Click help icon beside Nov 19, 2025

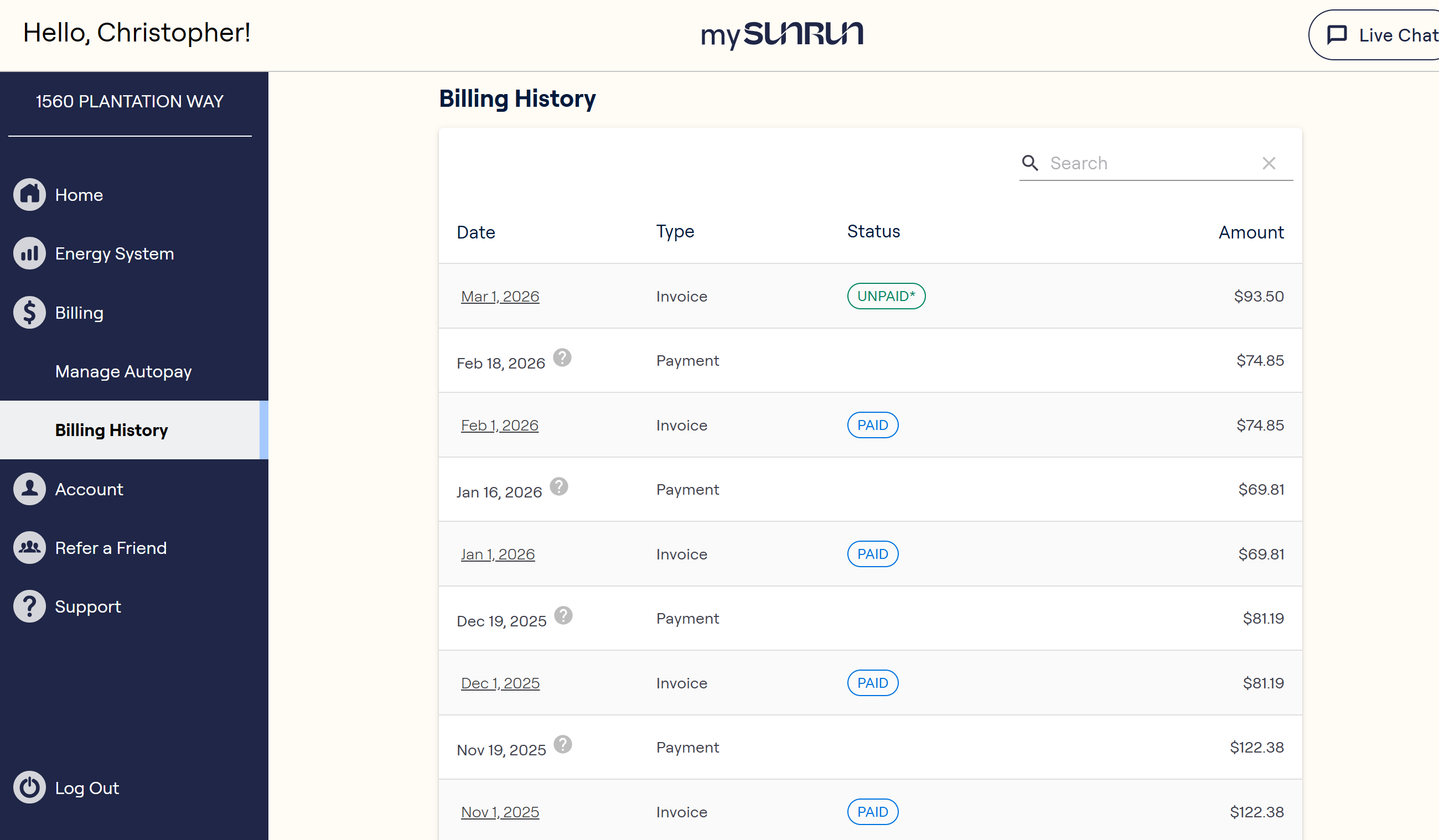[x=563, y=745]
